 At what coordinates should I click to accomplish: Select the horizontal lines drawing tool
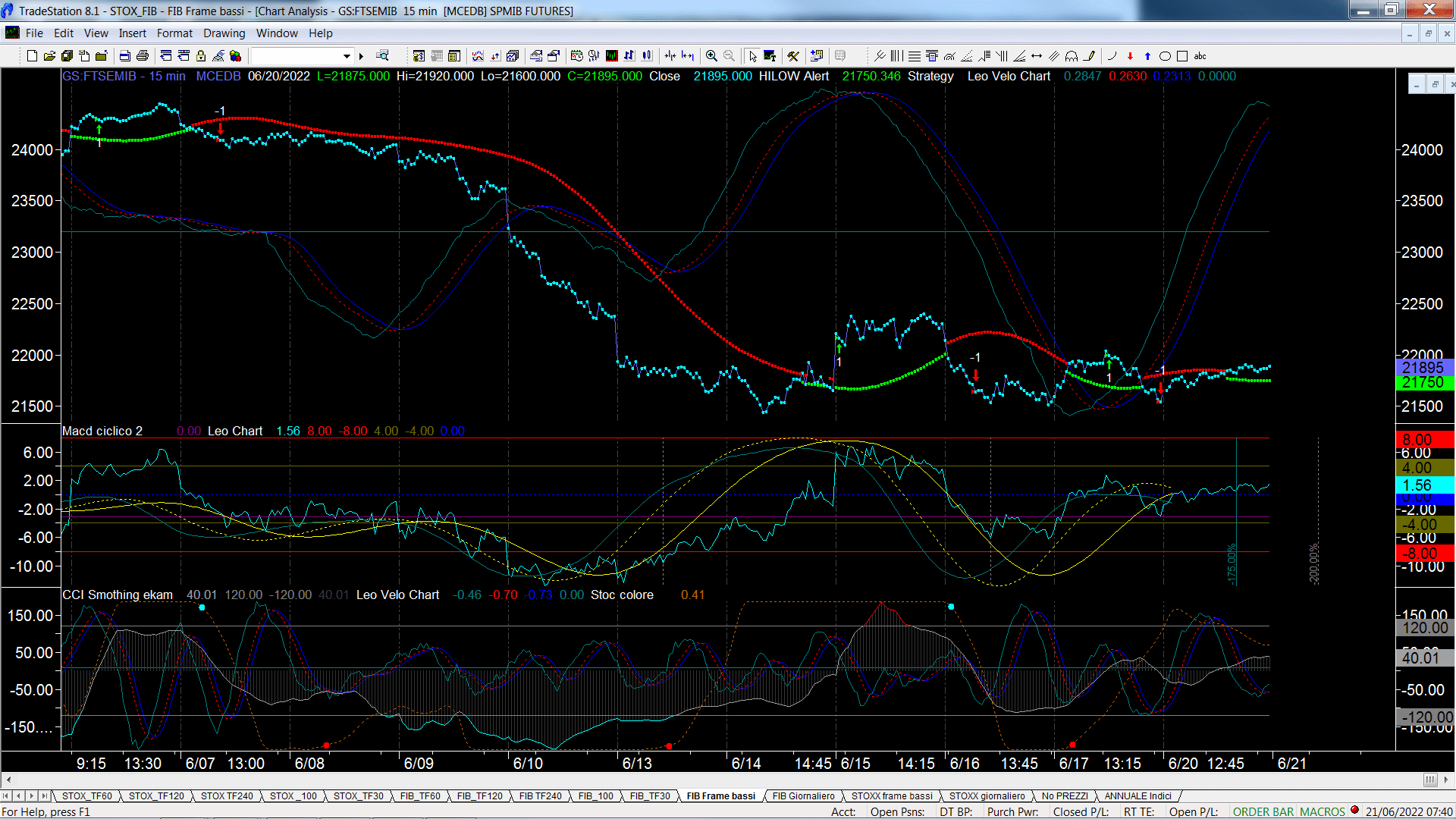(x=915, y=56)
